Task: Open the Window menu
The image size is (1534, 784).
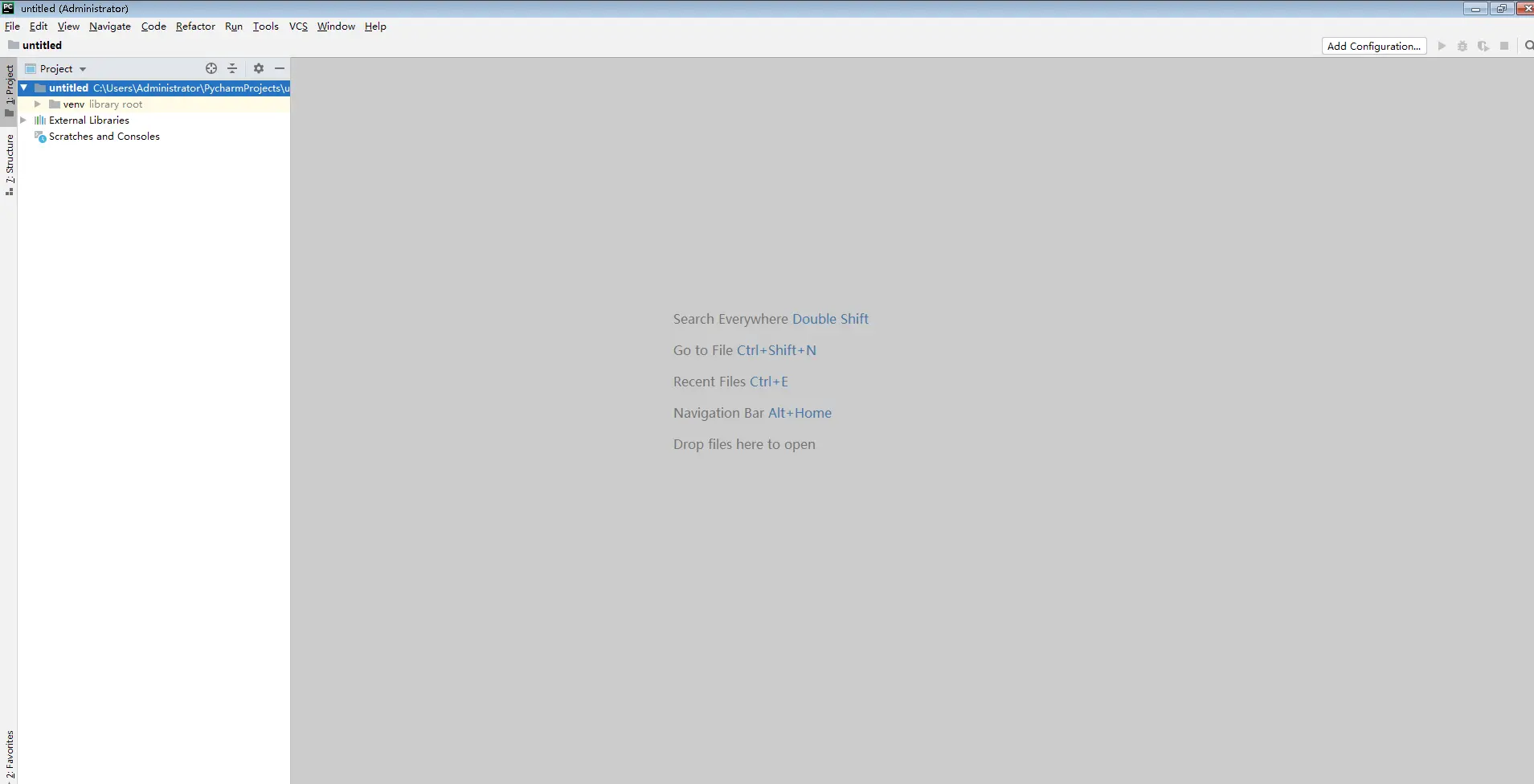Action: [x=336, y=27]
